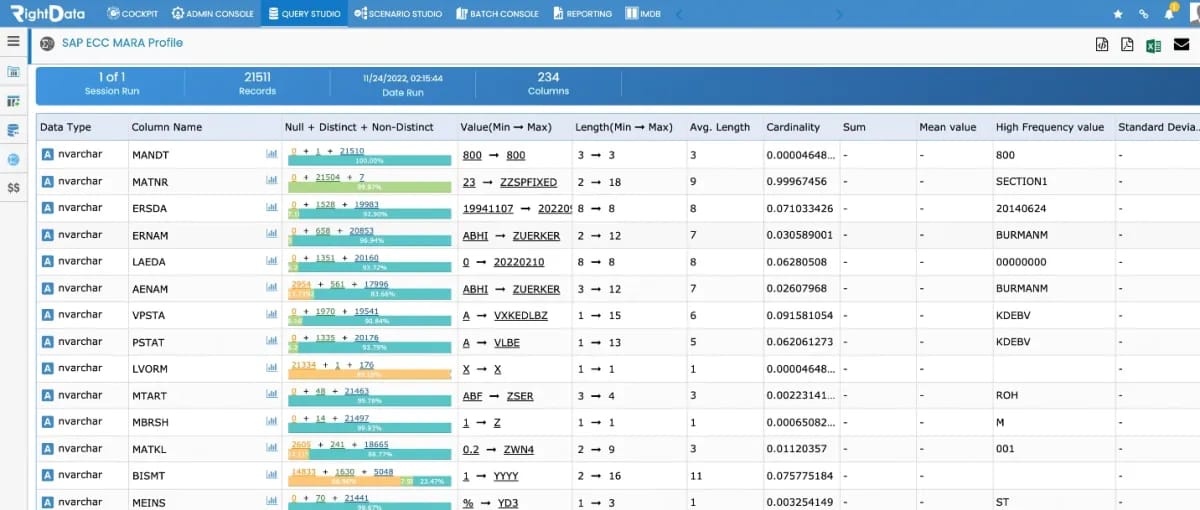Screen dimensions: 1200x510
Task: Click the profile icon beside SAP ECC MARA Profile
Action: pos(47,43)
